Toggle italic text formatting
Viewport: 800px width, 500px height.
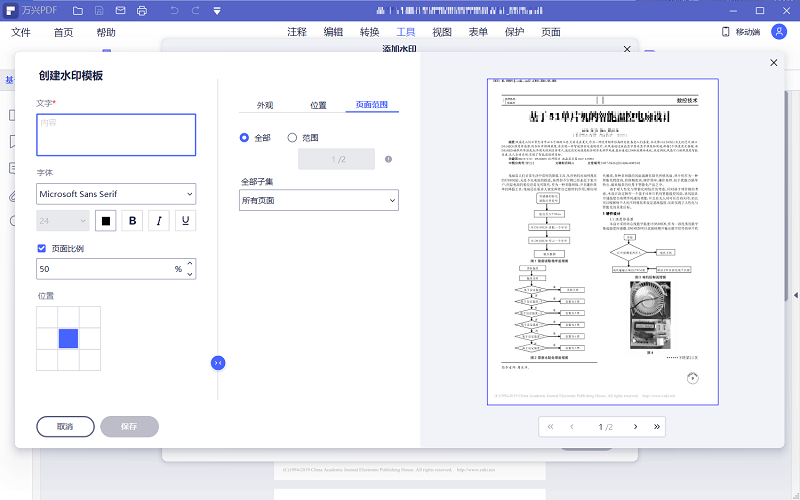(158, 220)
